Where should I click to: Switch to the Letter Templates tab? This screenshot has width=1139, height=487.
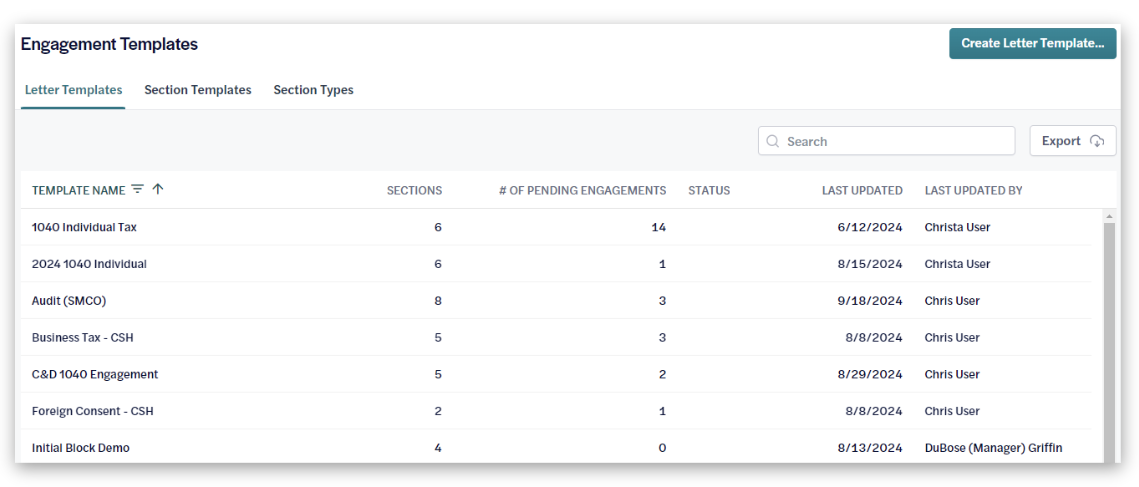click(x=73, y=90)
